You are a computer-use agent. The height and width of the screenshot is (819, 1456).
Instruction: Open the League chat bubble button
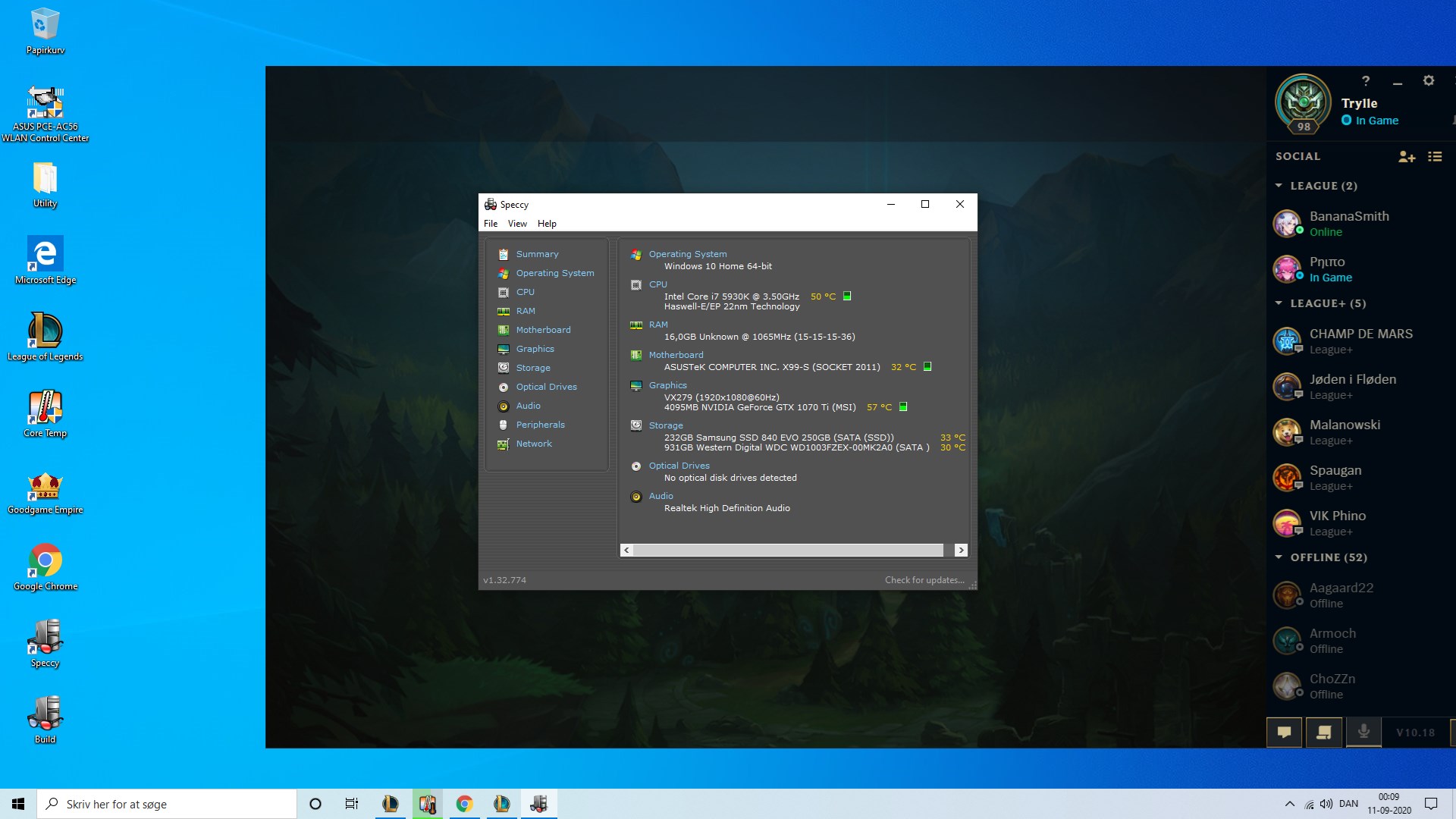(x=1285, y=733)
